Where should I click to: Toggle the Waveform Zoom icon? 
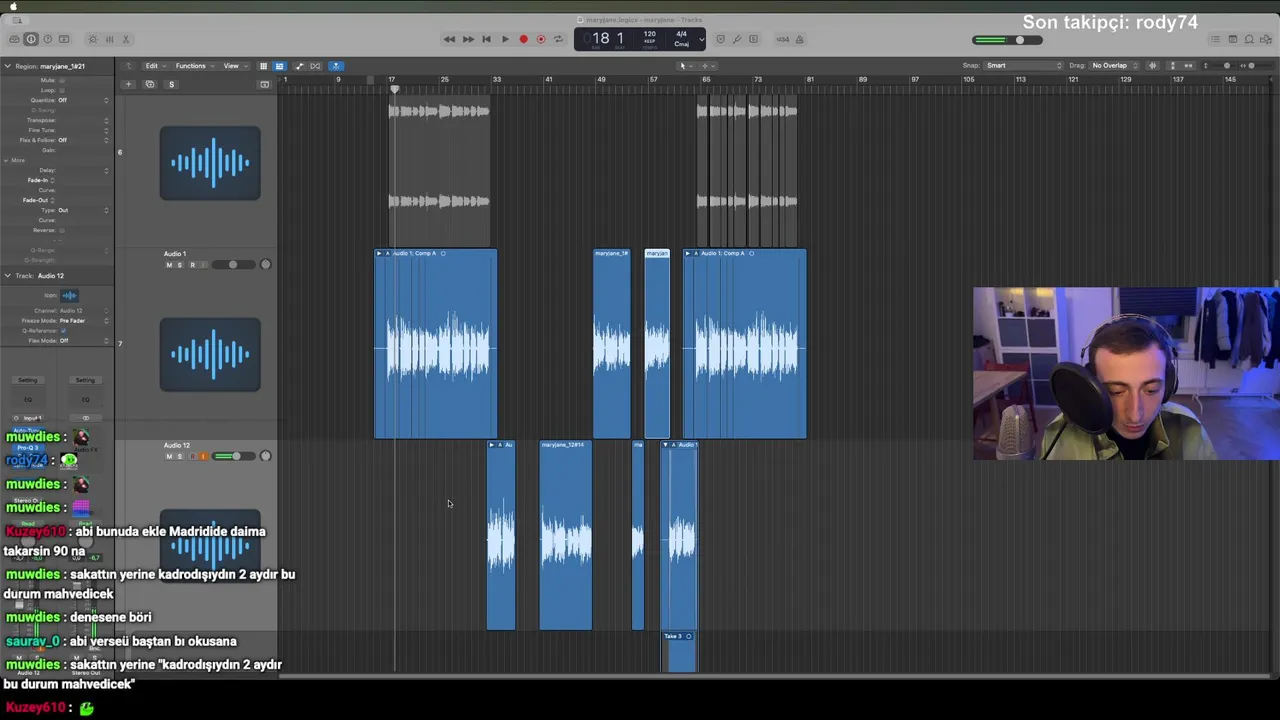[x=1152, y=66]
